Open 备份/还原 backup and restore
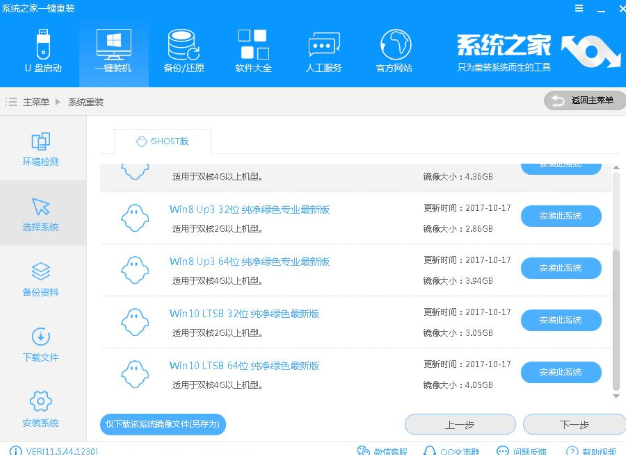 [x=184, y=51]
